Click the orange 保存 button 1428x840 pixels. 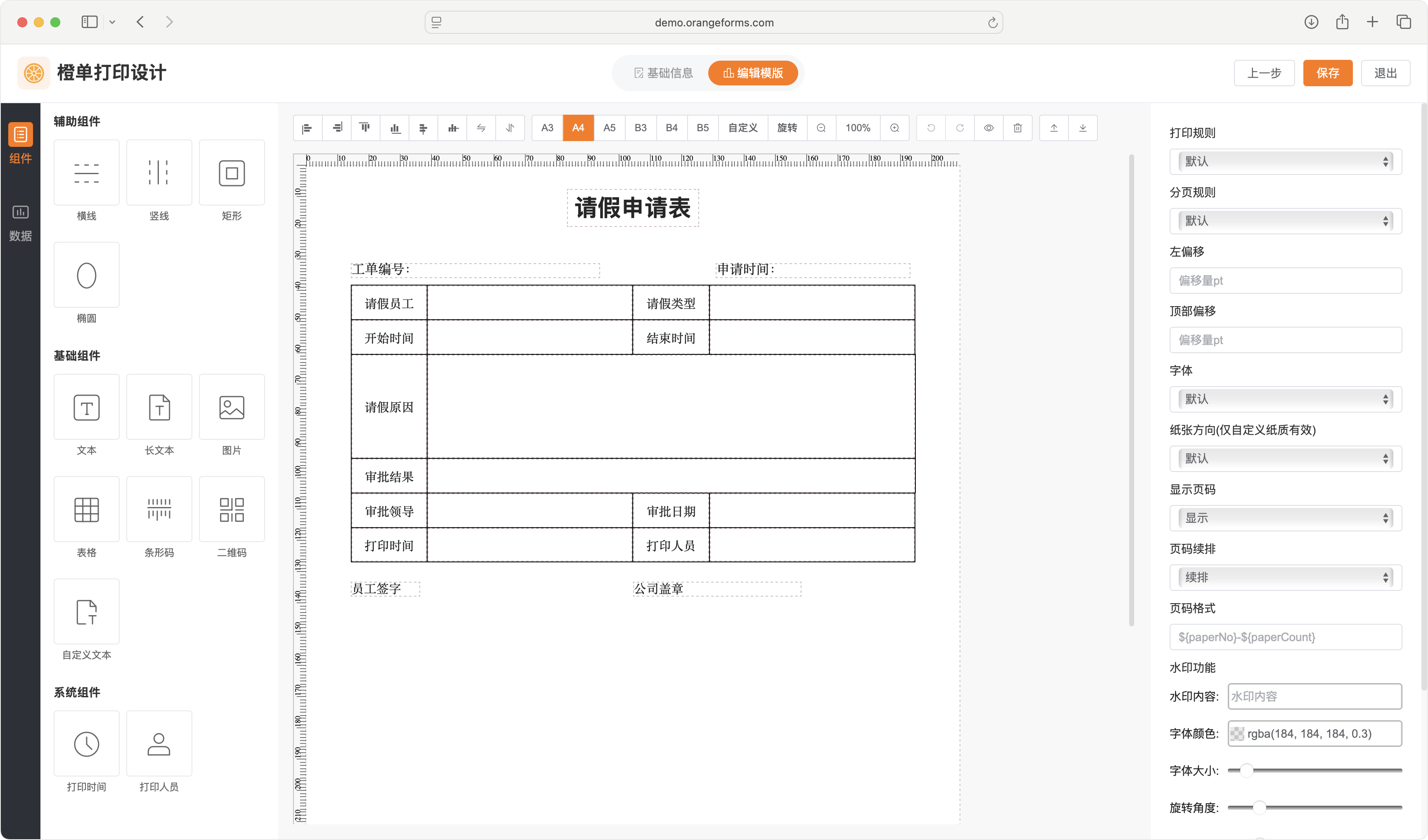[x=1327, y=73]
